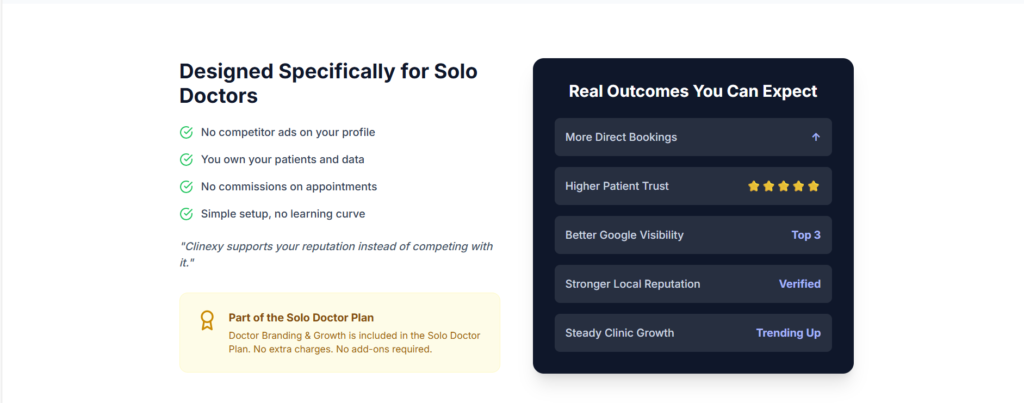Click the Part of the Solo Doctor Plan title
The image size is (1024, 403).
(x=301, y=317)
